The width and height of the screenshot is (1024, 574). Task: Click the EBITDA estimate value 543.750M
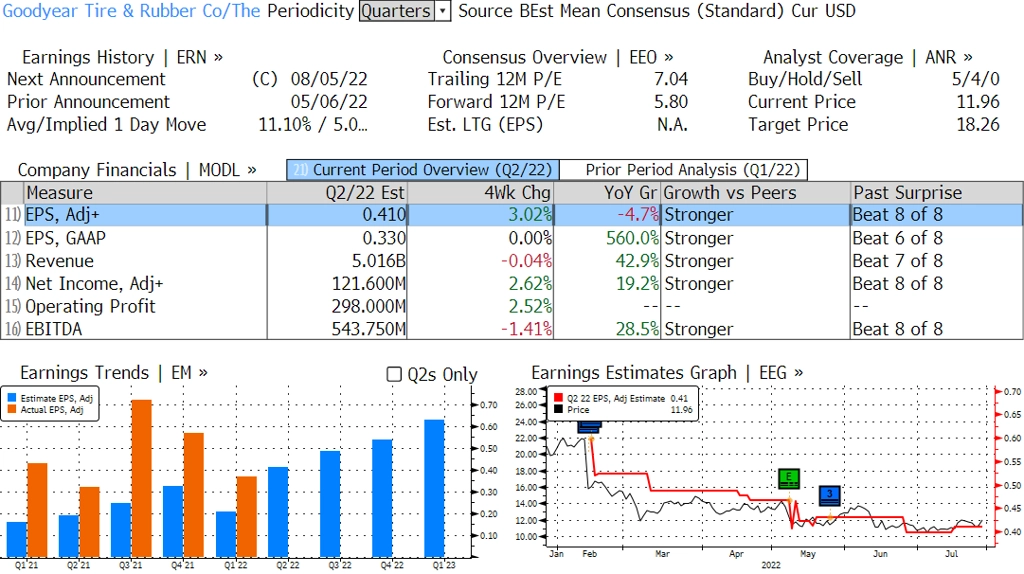click(x=368, y=329)
